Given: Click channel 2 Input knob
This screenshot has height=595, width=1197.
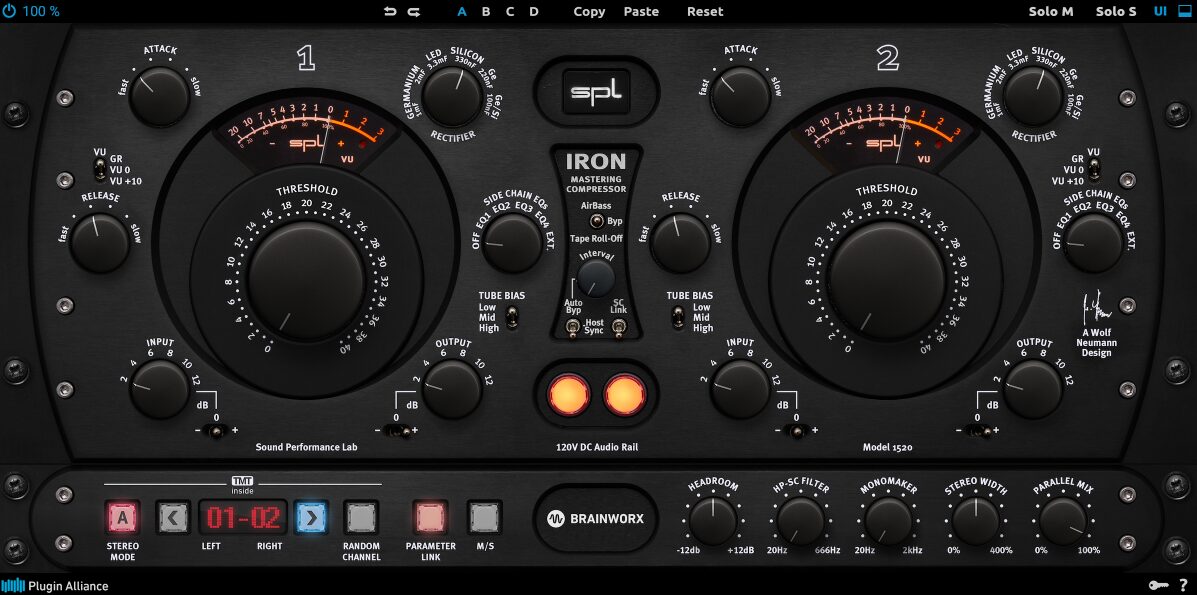Looking at the screenshot, I should click(x=740, y=390).
